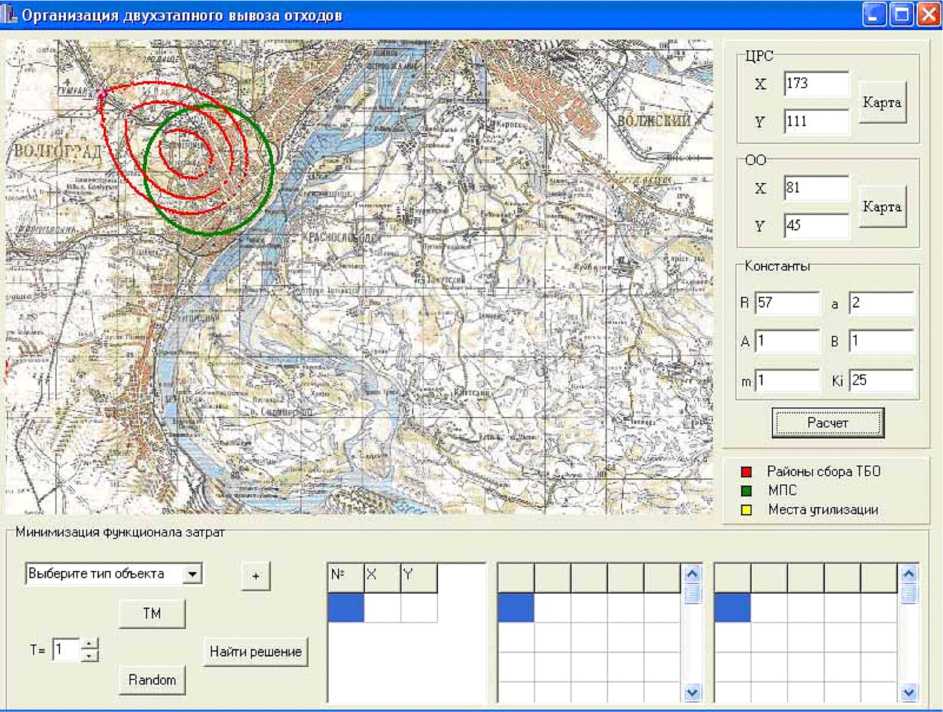943x712 pixels.
Task: Focus the R constant input field
Action: [787, 303]
